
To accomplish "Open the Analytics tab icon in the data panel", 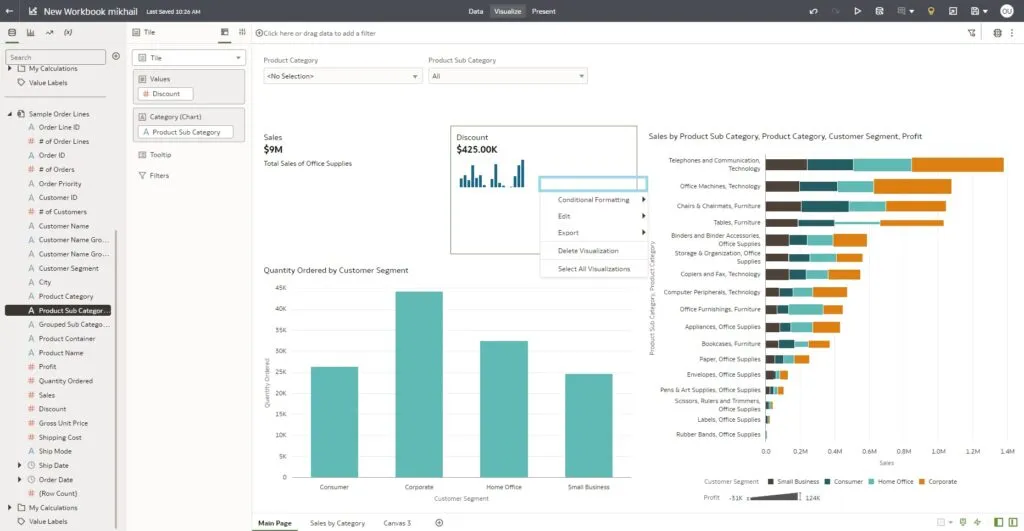I will [x=49, y=32].
